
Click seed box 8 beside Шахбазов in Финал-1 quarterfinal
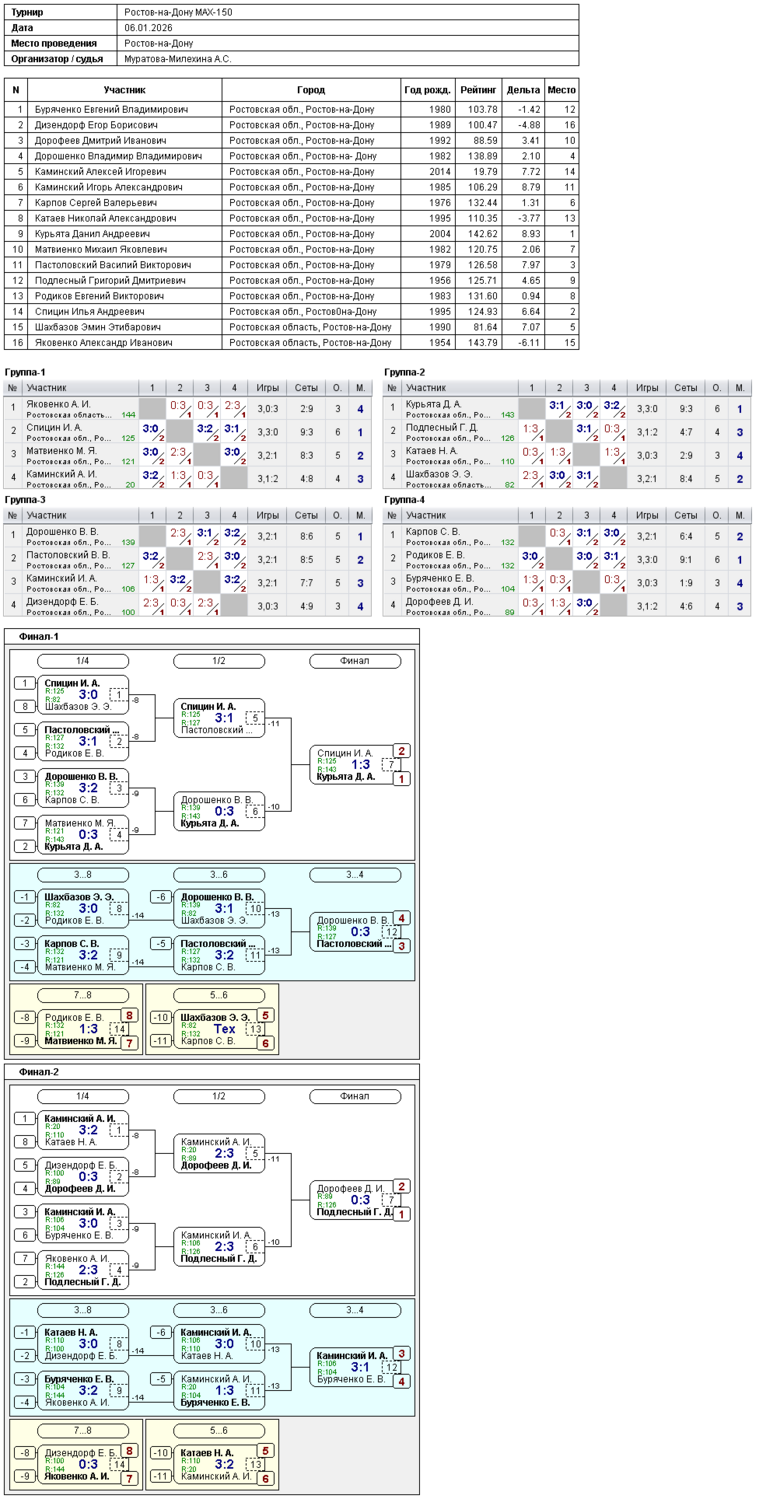pos(24,705)
